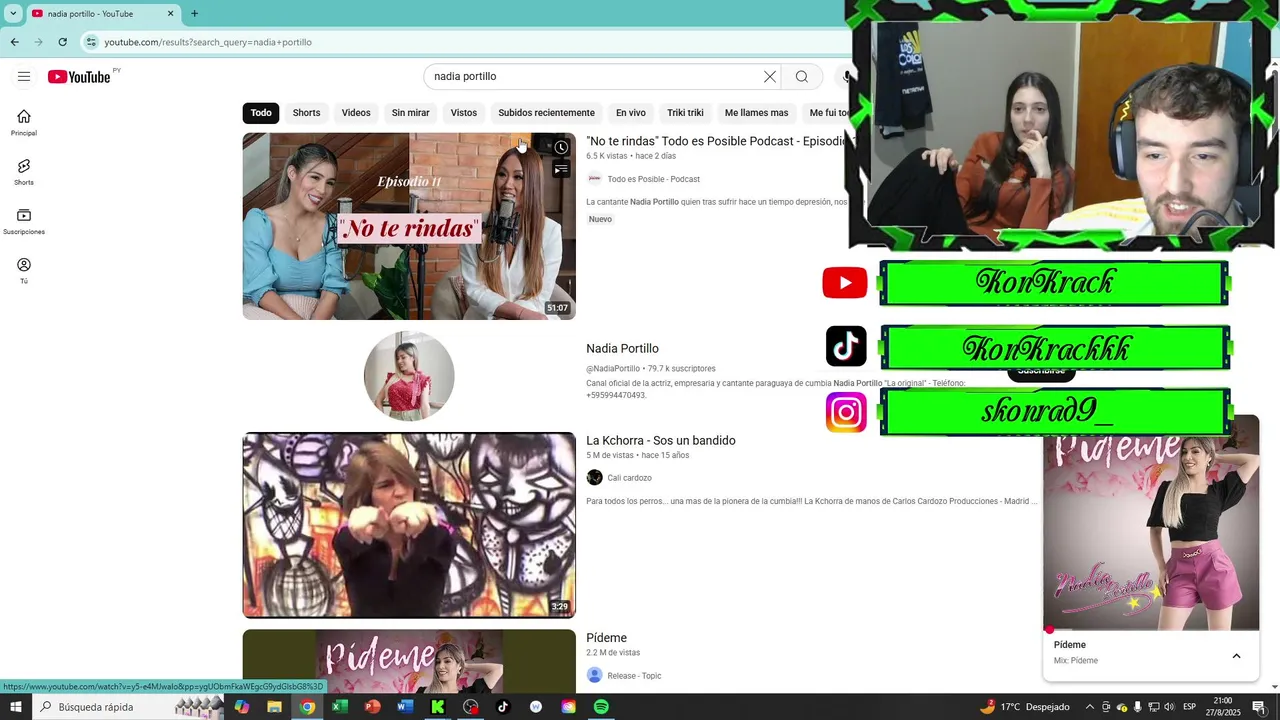Open a new browser tab

(194, 14)
